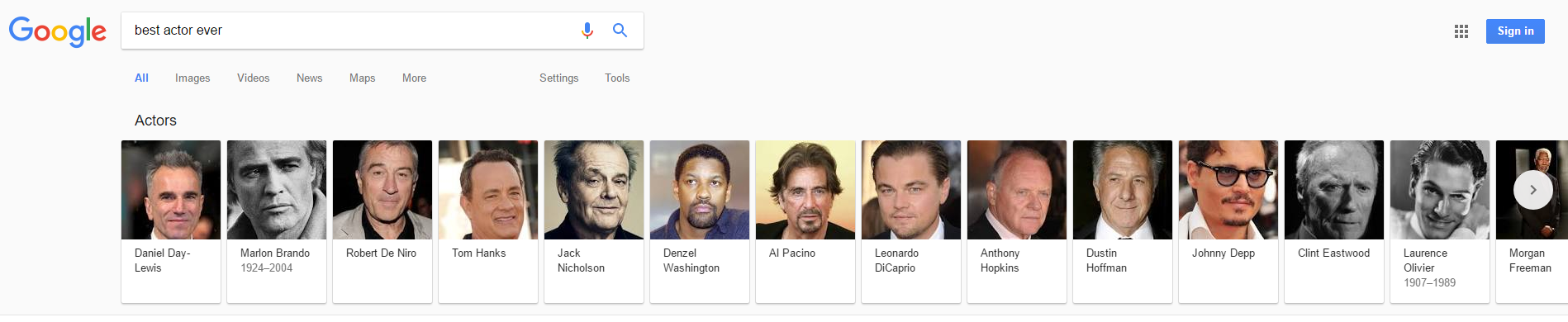Switch to the Images tab
Viewport: 1568px width, 322px height.
[x=192, y=78]
